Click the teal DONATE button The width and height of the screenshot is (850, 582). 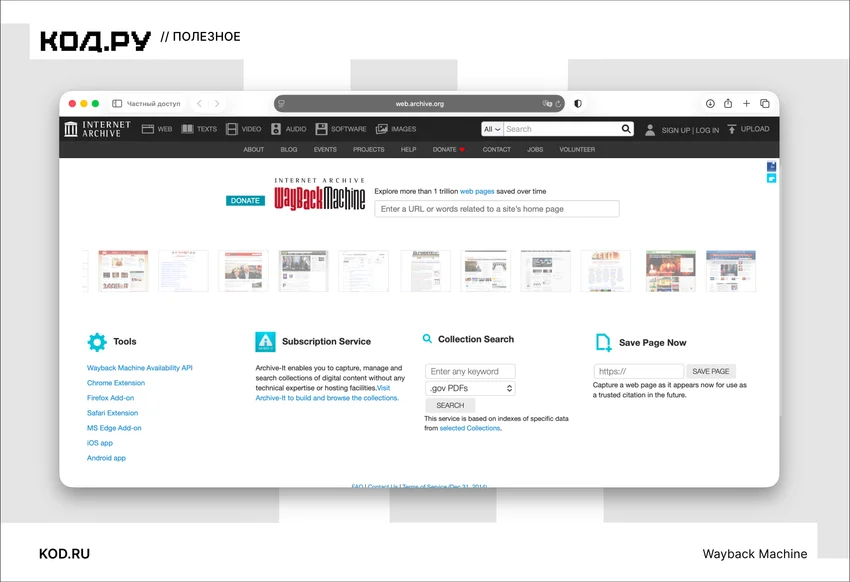[x=245, y=201]
